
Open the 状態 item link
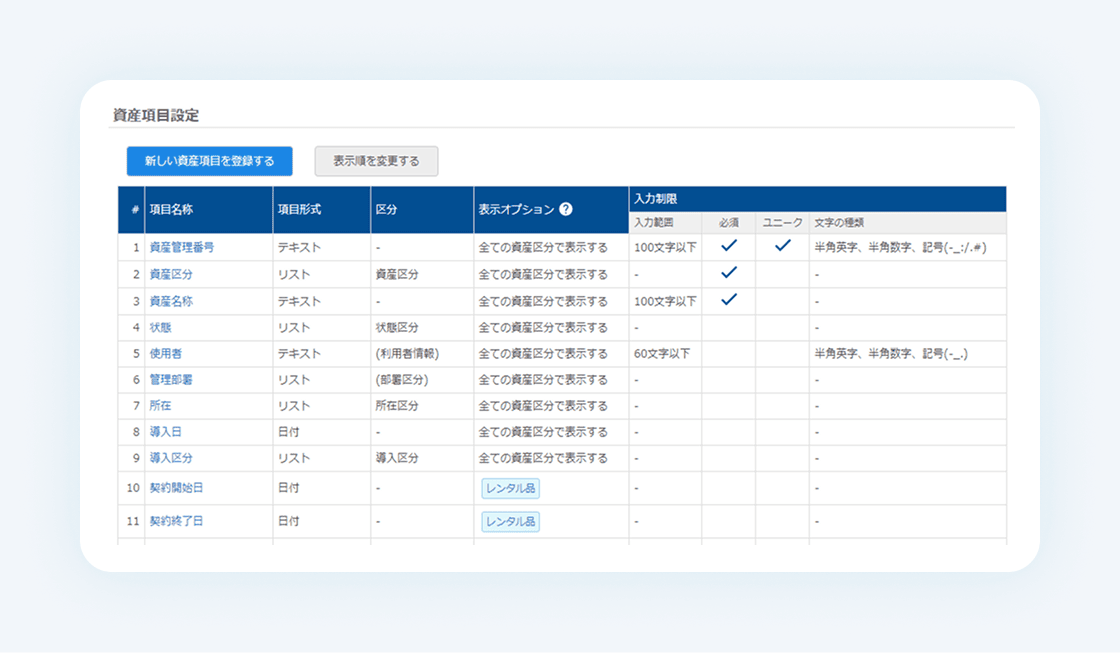tap(160, 328)
